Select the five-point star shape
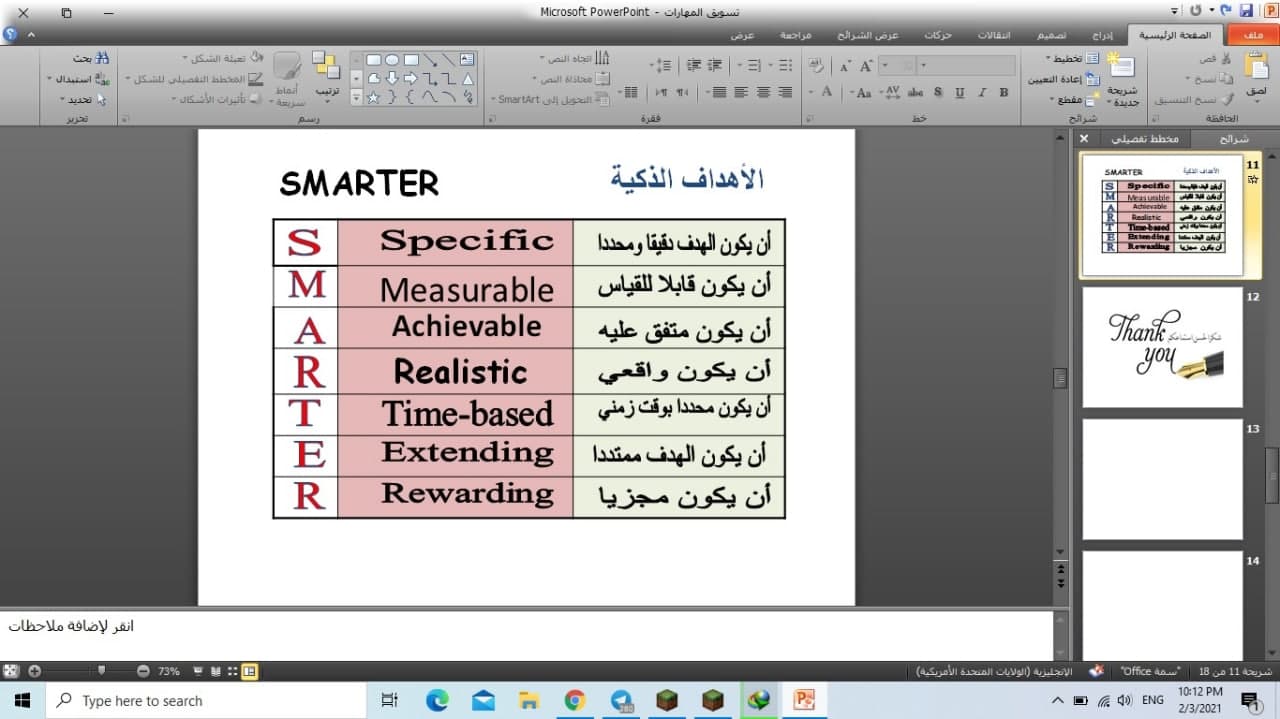The image size is (1280, 719). click(373, 97)
